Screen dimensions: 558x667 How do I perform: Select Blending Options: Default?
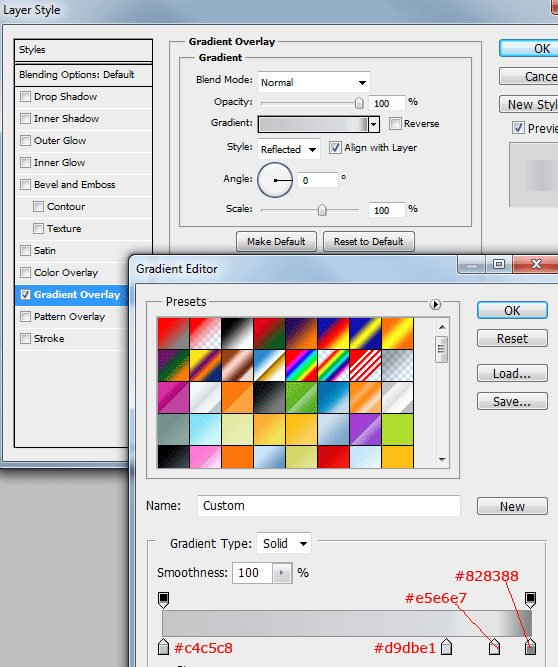(83, 75)
